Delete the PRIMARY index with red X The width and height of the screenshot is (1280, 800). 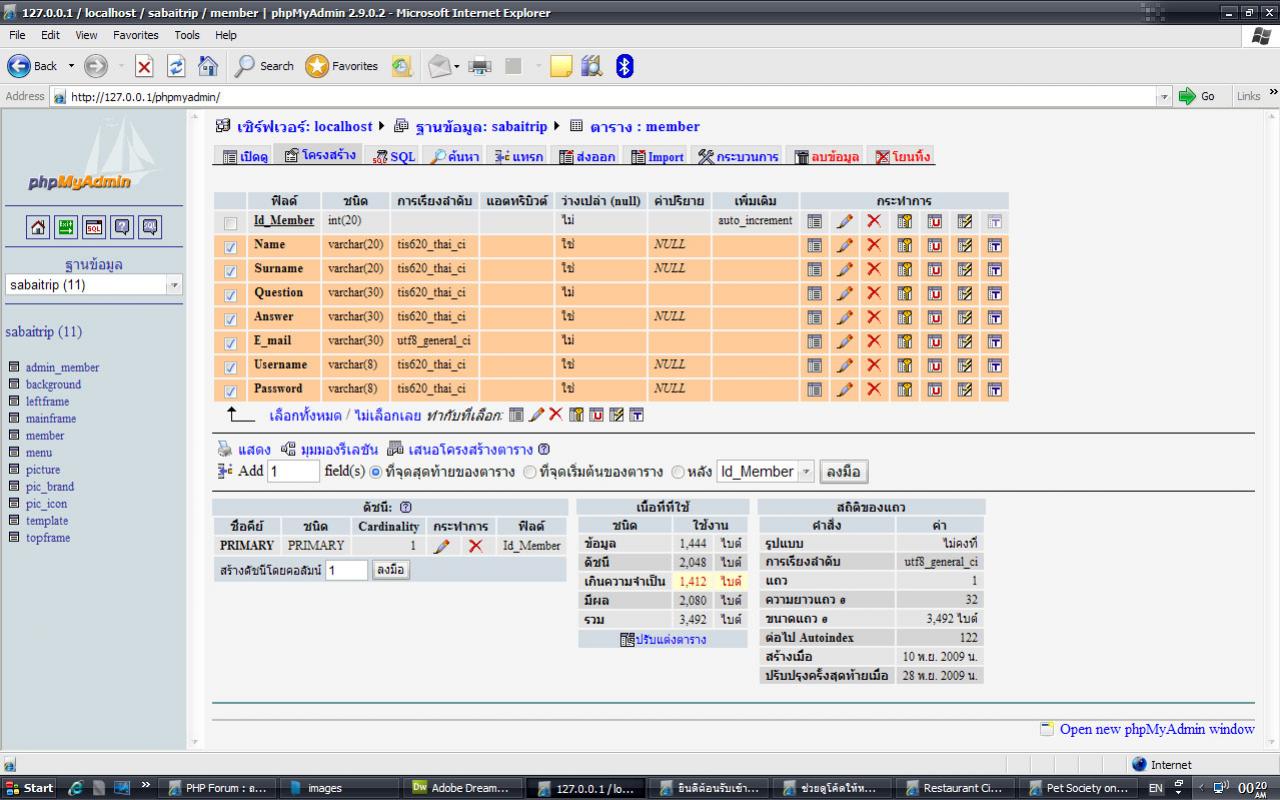(475, 546)
